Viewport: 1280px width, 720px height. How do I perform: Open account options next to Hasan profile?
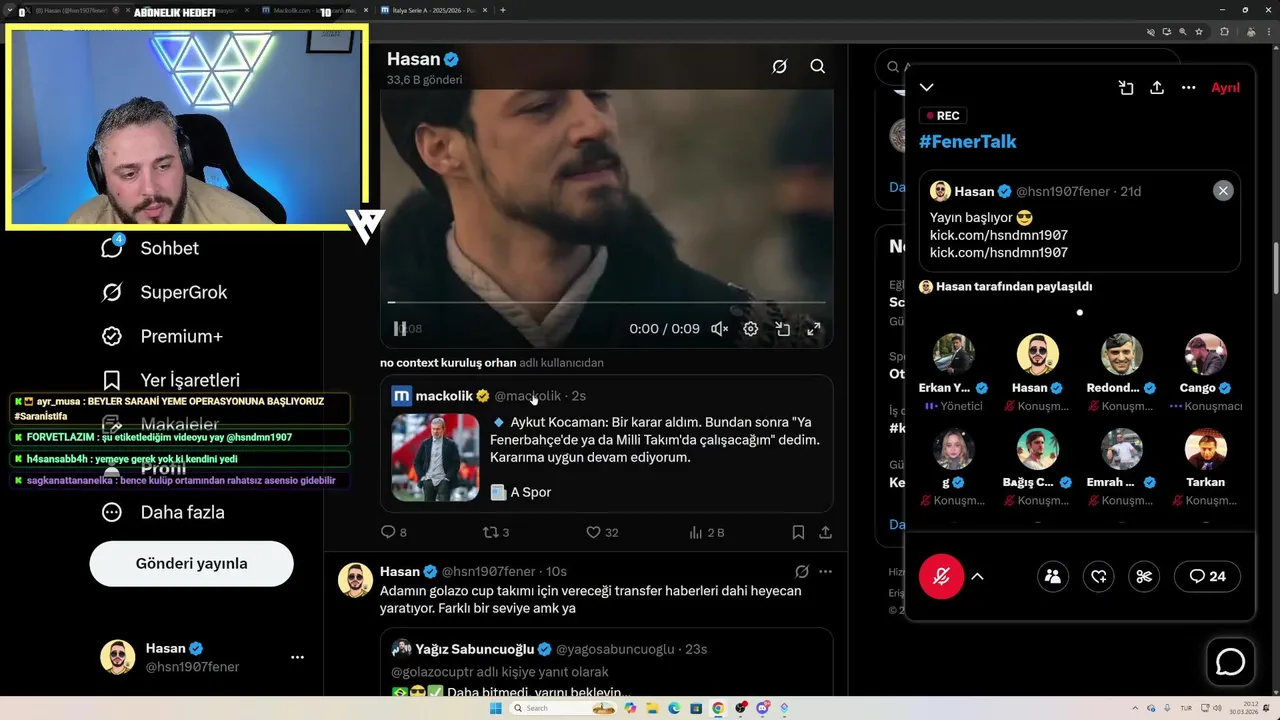pyautogui.click(x=297, y=657)
